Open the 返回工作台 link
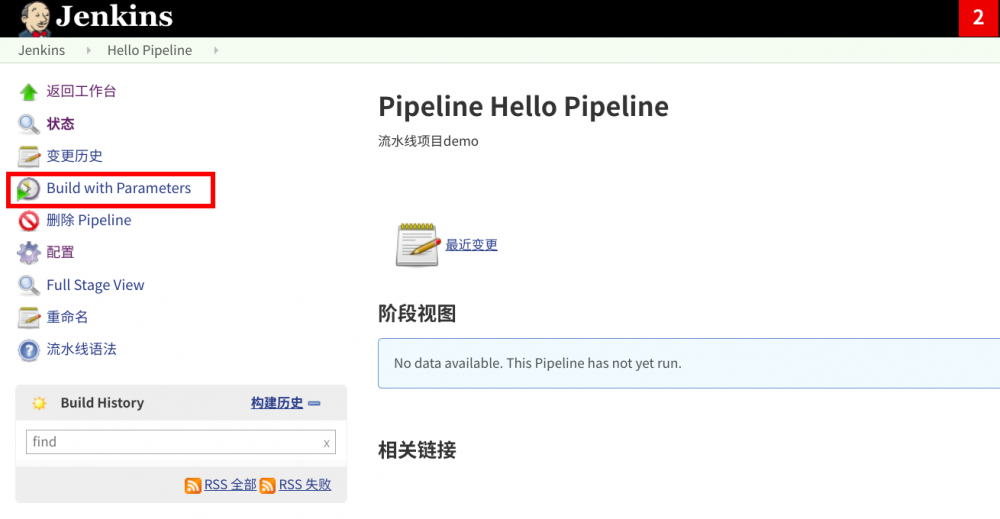 point(81,91)
